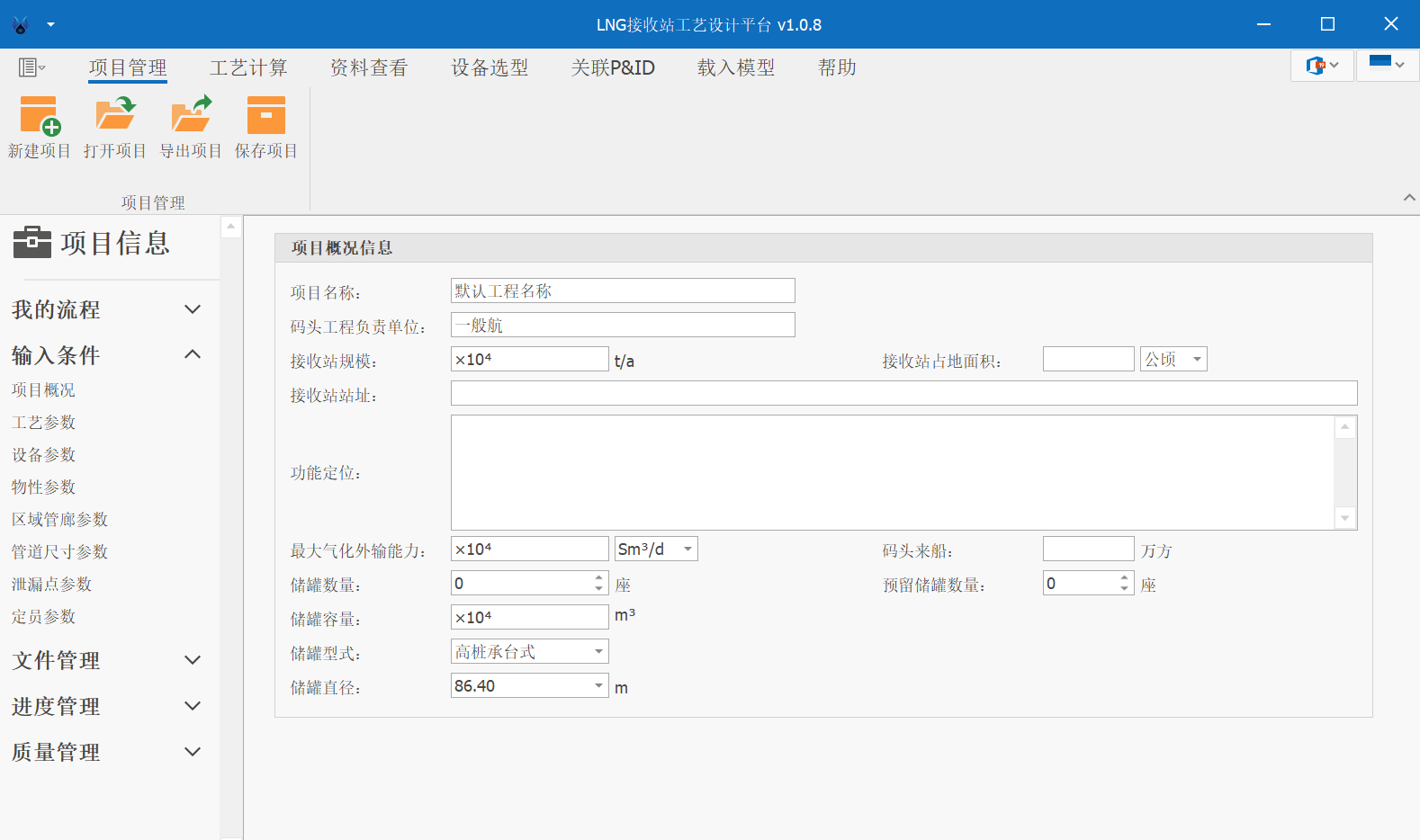This screenshot has height=840, width=1420.
Task: Click the 项目信息 briefcase icon
Action: point(32,242)
